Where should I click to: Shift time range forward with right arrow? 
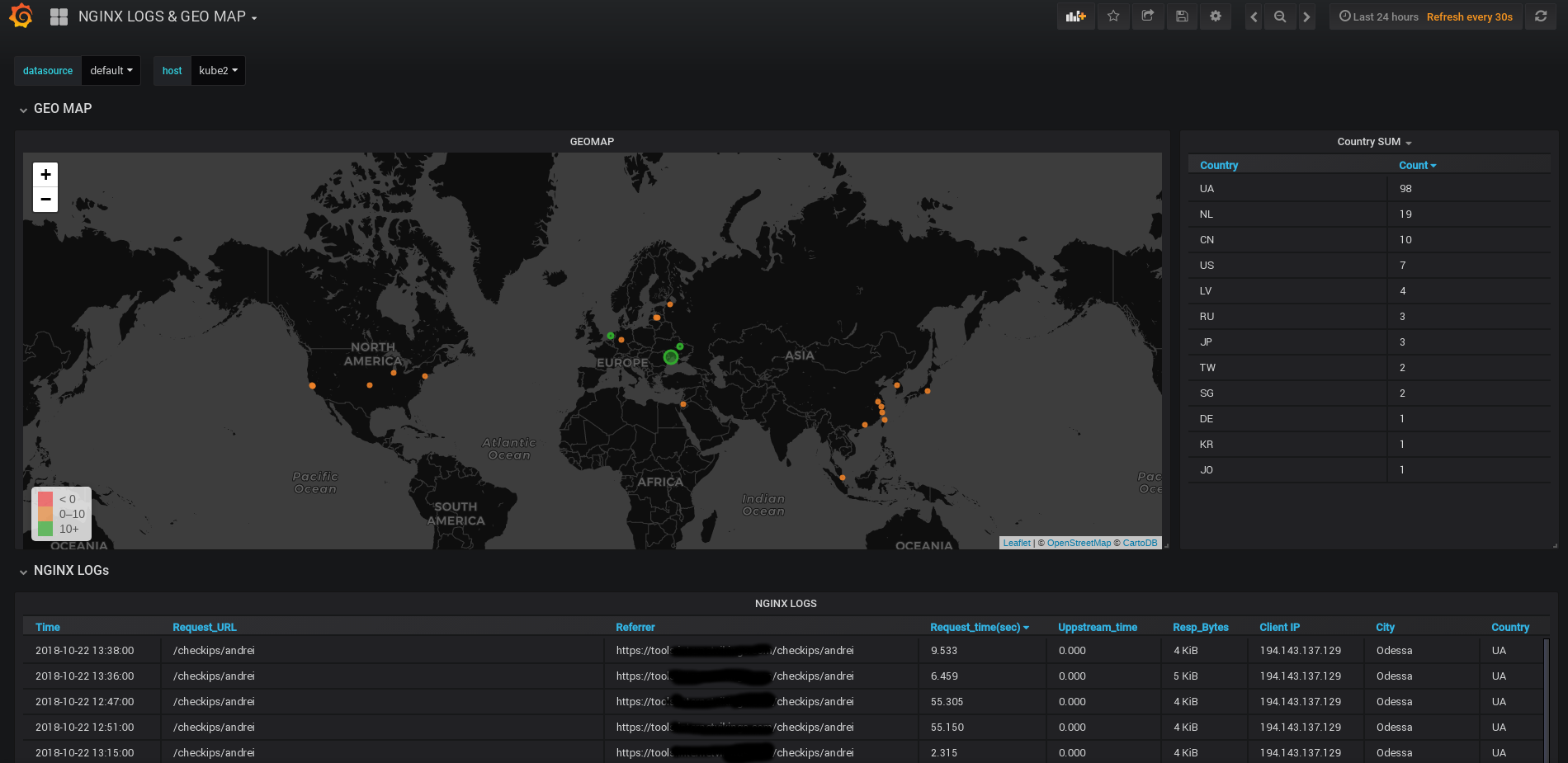[1306, 16]
